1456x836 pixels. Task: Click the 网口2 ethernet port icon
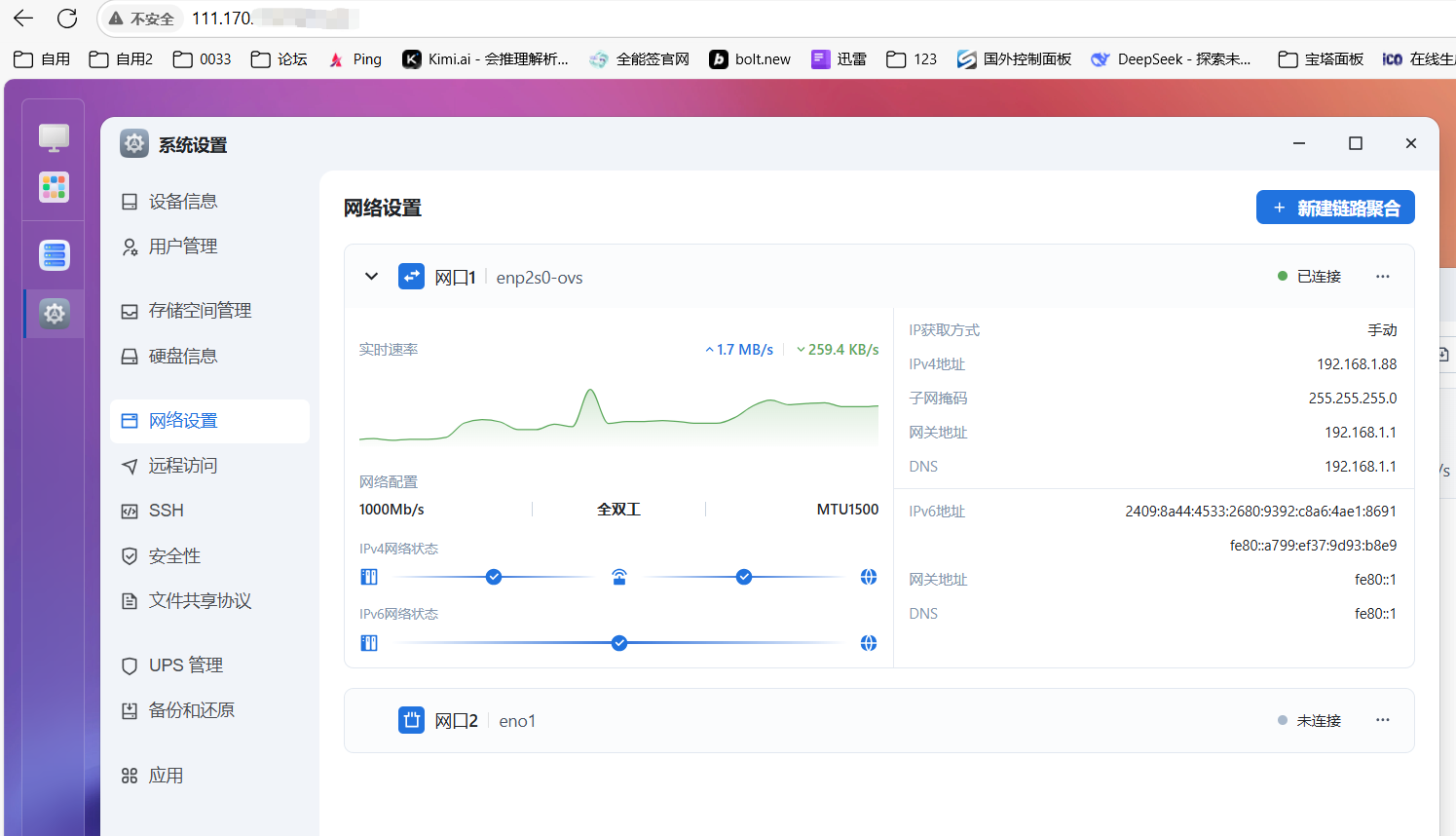click(411, 720)
